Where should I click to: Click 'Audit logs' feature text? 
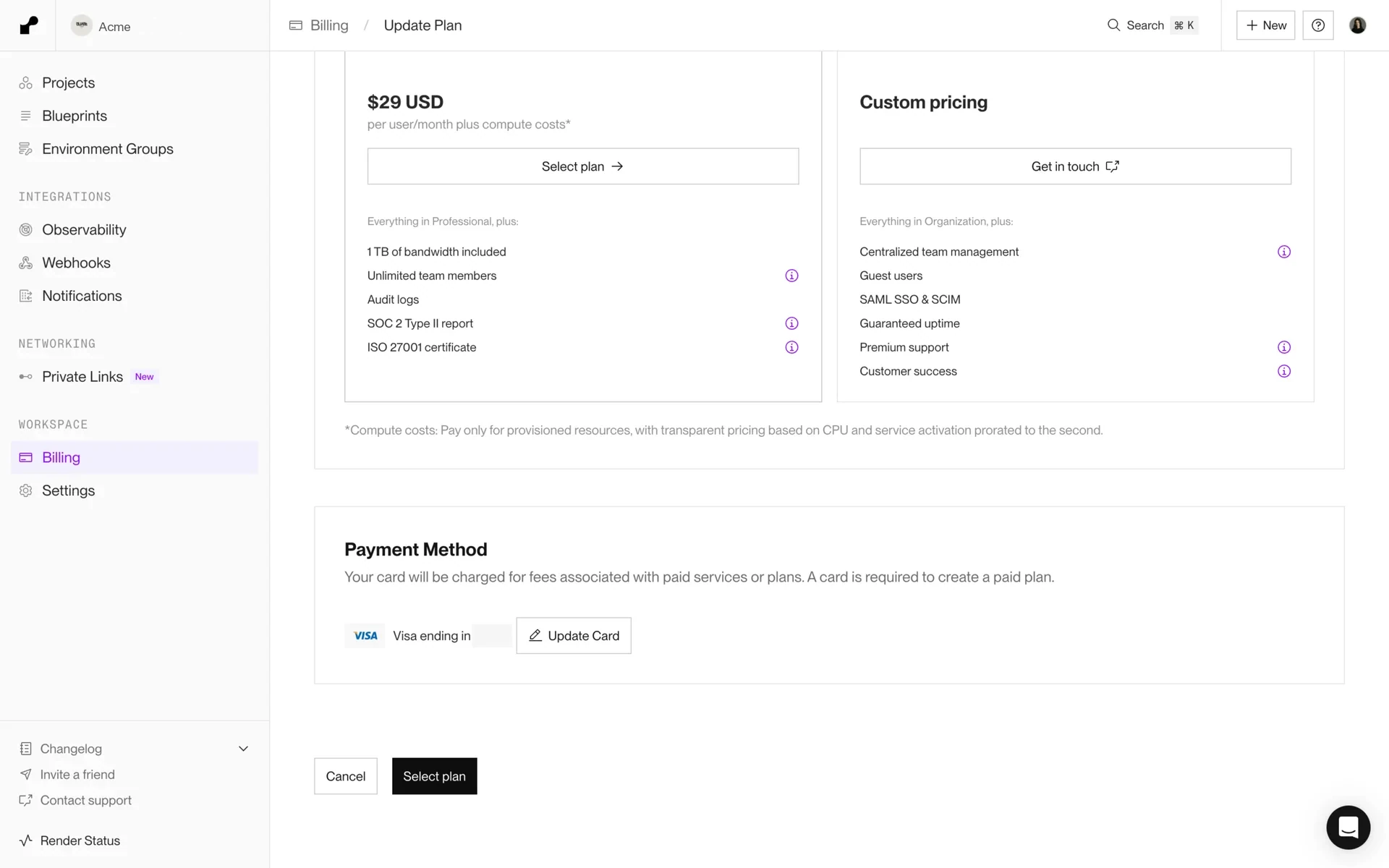pos(393,299)
